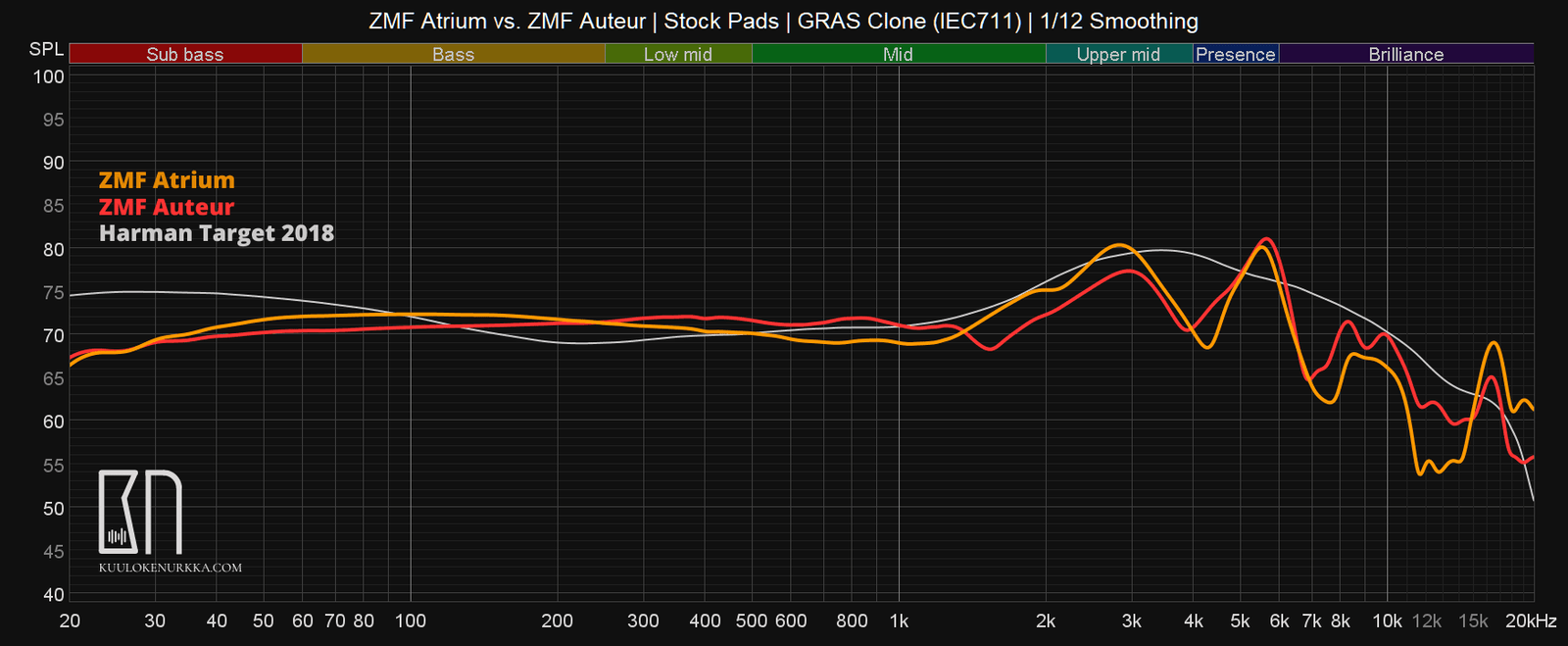Image resolution: width=1568 pixels, height=646 pixels.
Task: Click the 20kHz axis label
Action: pos(1531,621)
